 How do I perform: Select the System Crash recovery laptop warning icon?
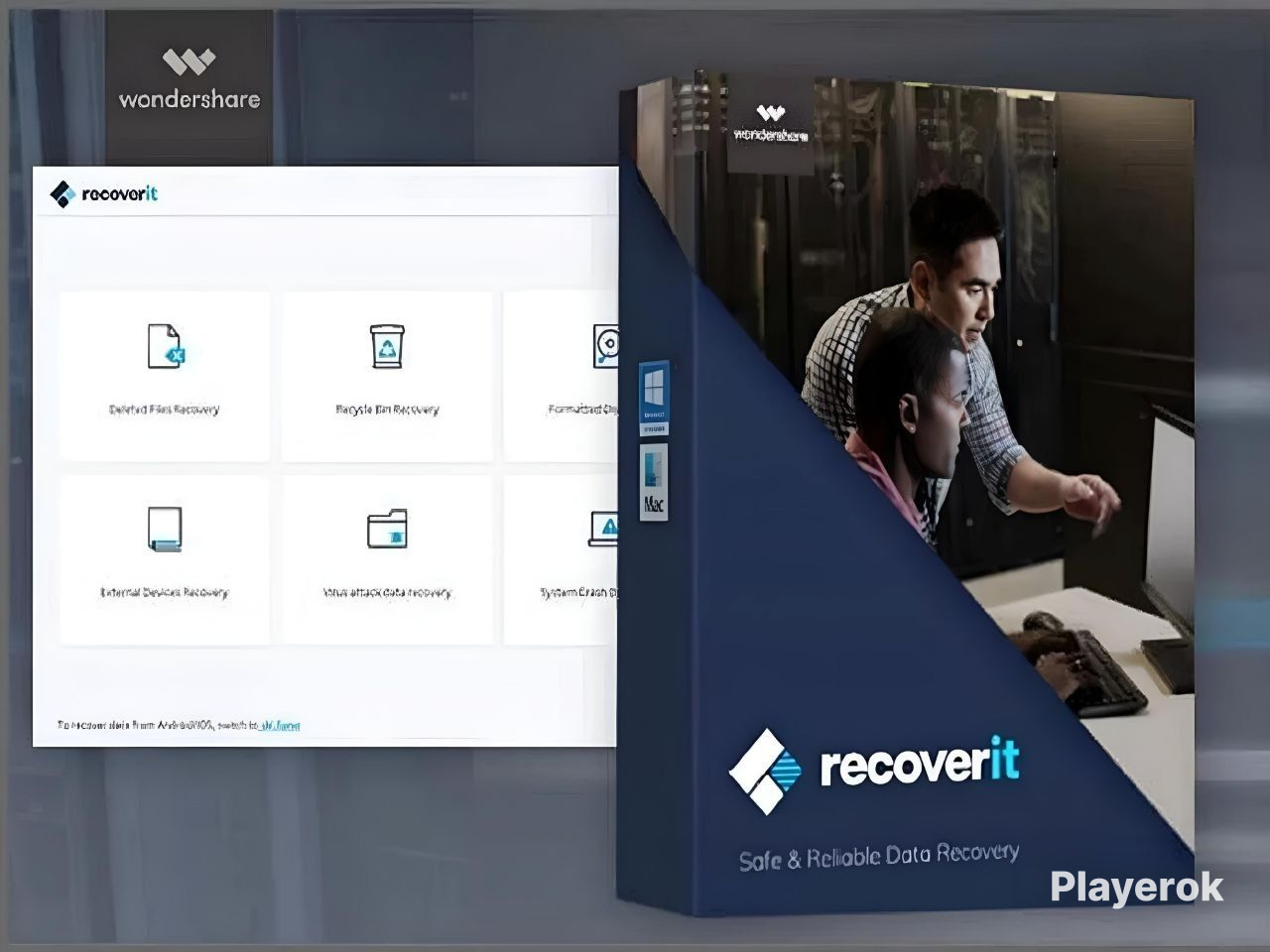click(x=603, y=529)
